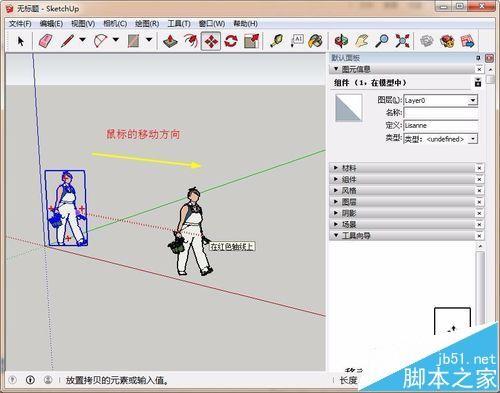Close the 材料 panel
This screenshot has height=393, width=500.
point(479,168)
